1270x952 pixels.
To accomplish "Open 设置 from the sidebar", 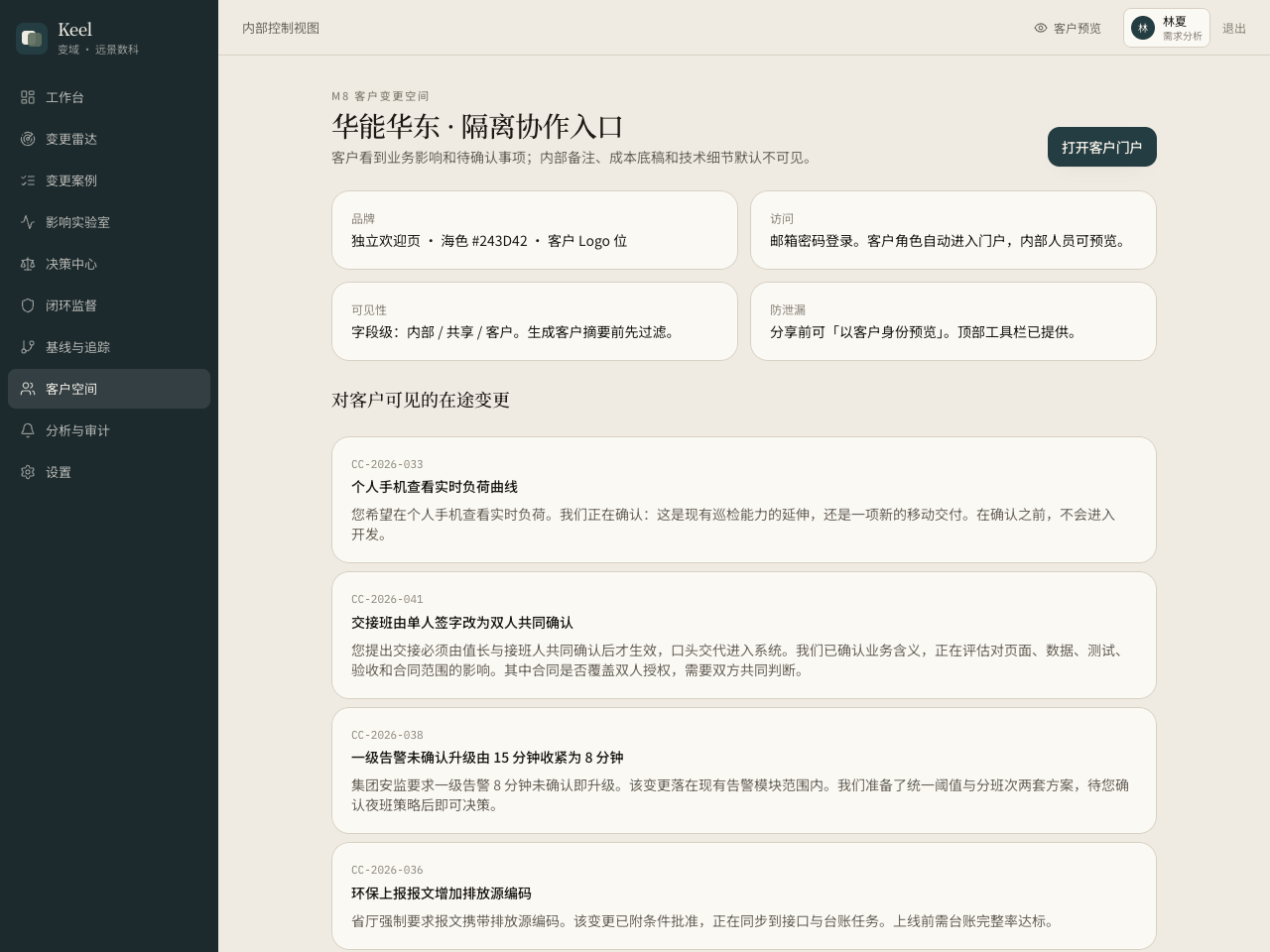I will click(x=109, y=472).
